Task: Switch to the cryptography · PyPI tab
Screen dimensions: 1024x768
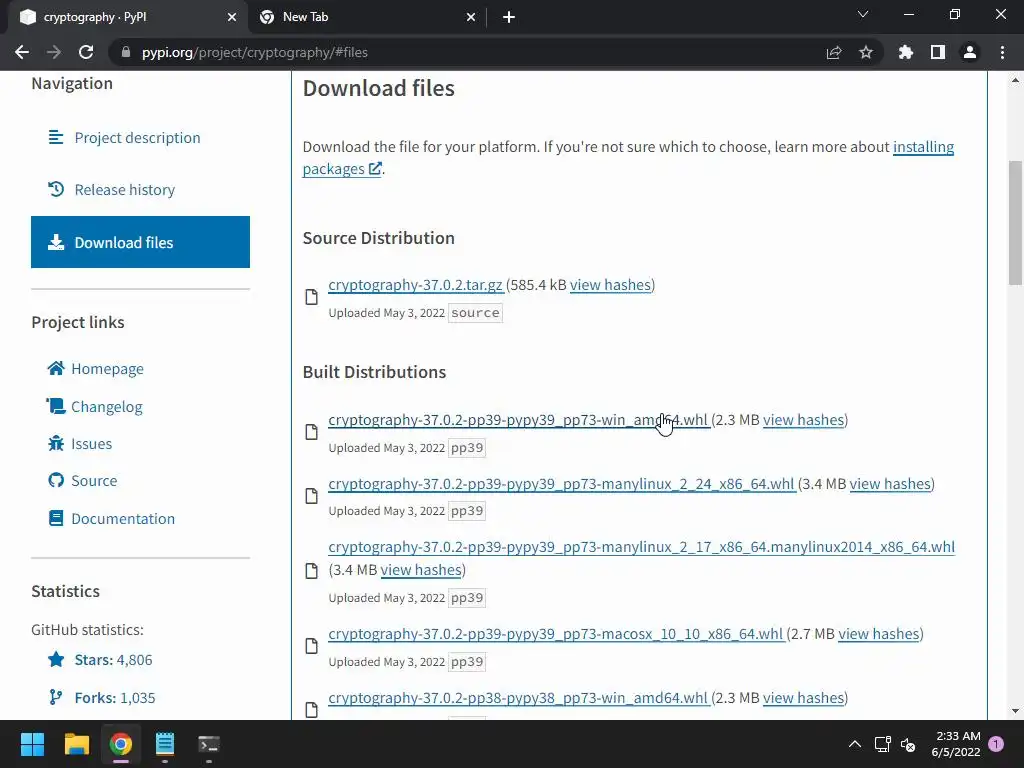Action: click(x=128, y=17)
